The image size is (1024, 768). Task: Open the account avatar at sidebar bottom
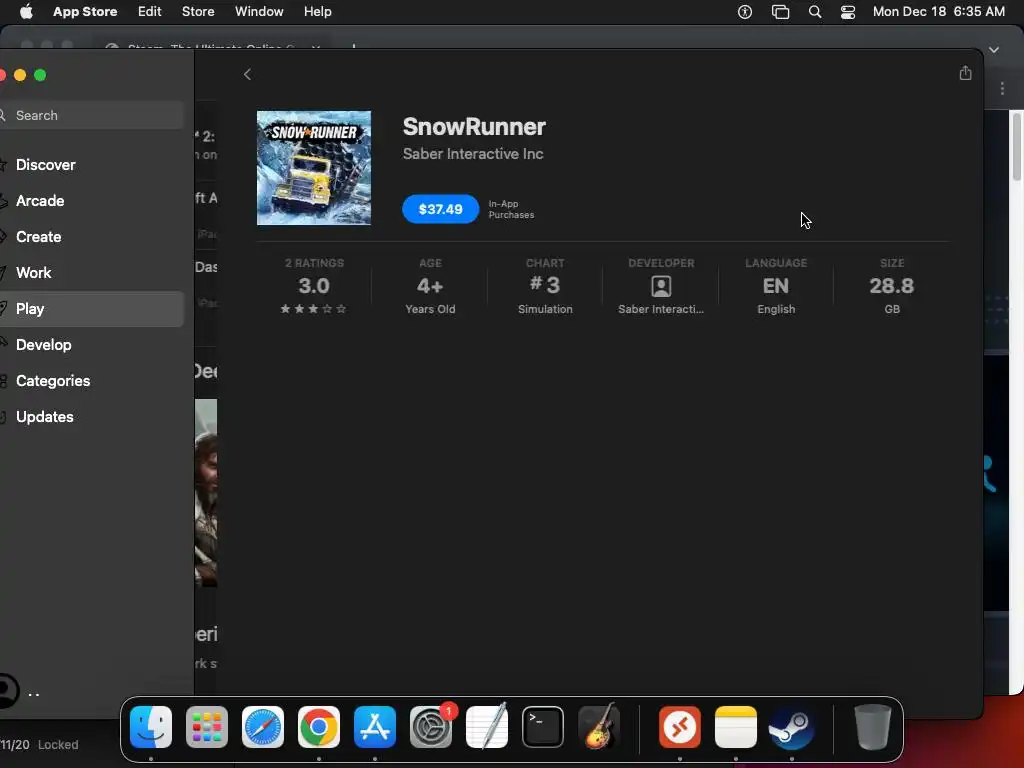click(x=8, y=691)
